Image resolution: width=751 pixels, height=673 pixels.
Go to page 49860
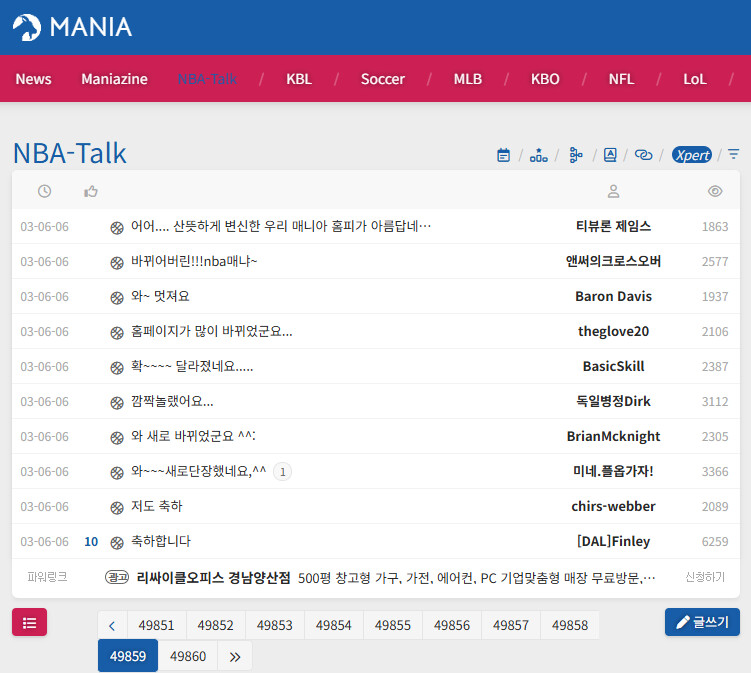pos(188,657)
